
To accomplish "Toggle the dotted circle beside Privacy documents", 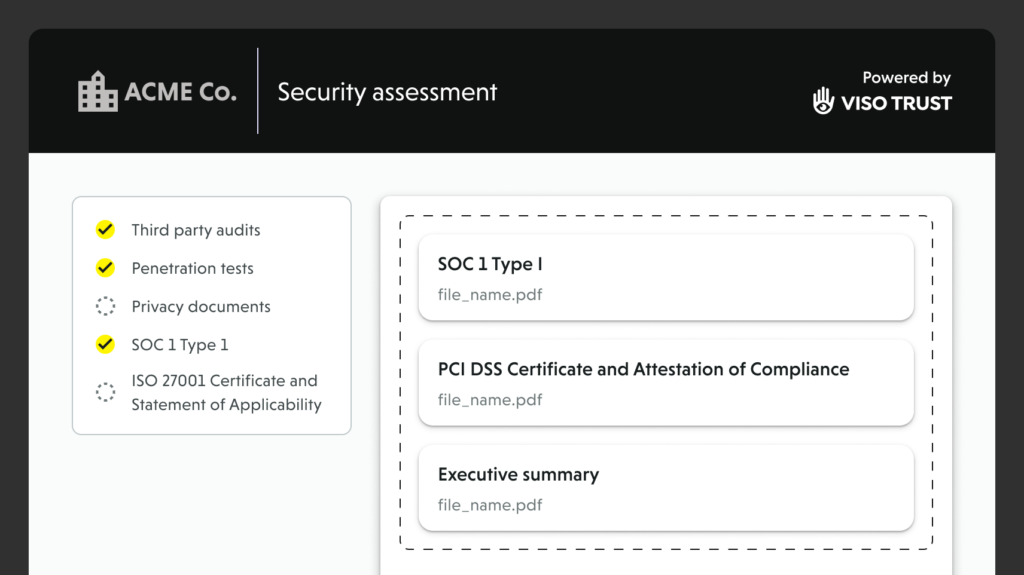I will point(105,307).
